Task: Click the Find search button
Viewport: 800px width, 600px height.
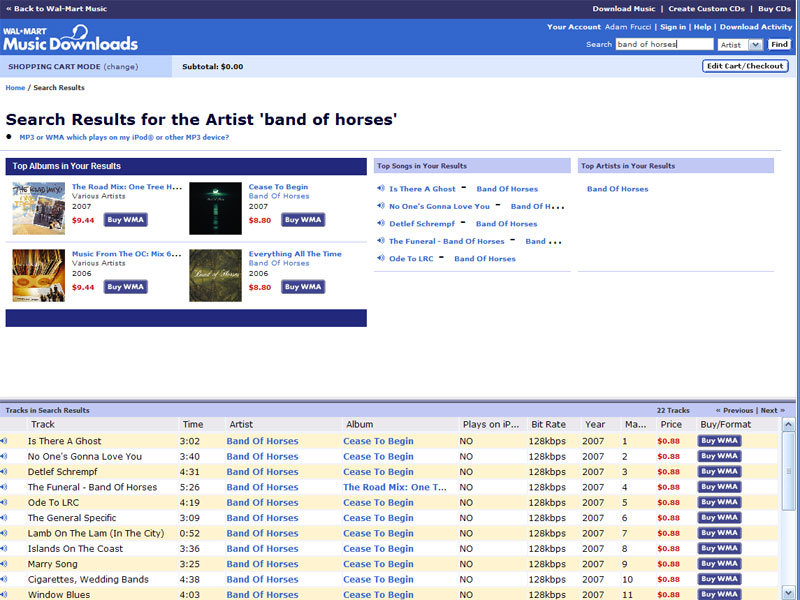Action: click(x=779, y=44)
